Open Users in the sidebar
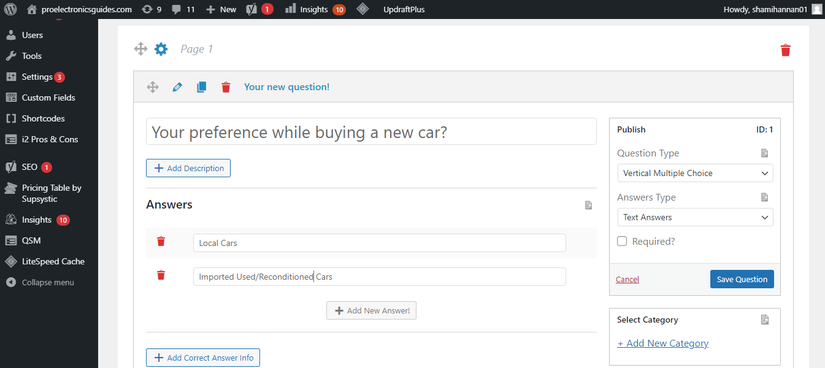This screenshot has height=368, width=825. 32,35
